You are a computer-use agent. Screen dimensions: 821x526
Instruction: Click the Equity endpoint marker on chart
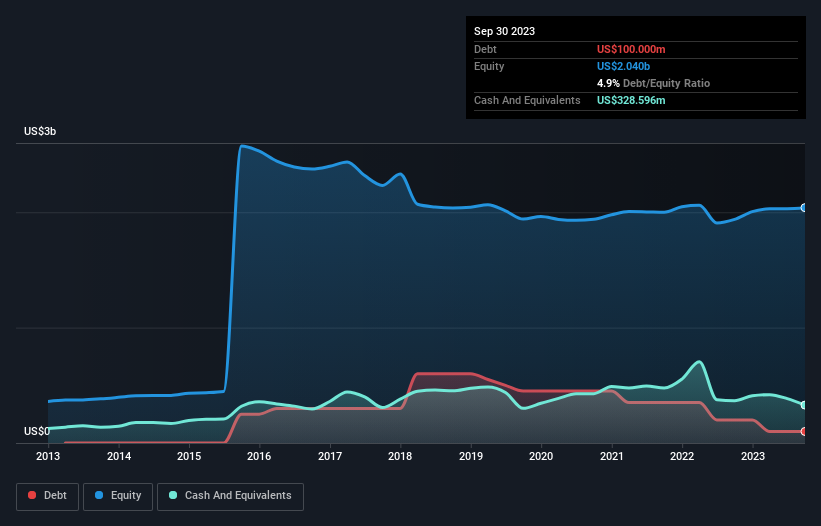click(x=804, y=208)
